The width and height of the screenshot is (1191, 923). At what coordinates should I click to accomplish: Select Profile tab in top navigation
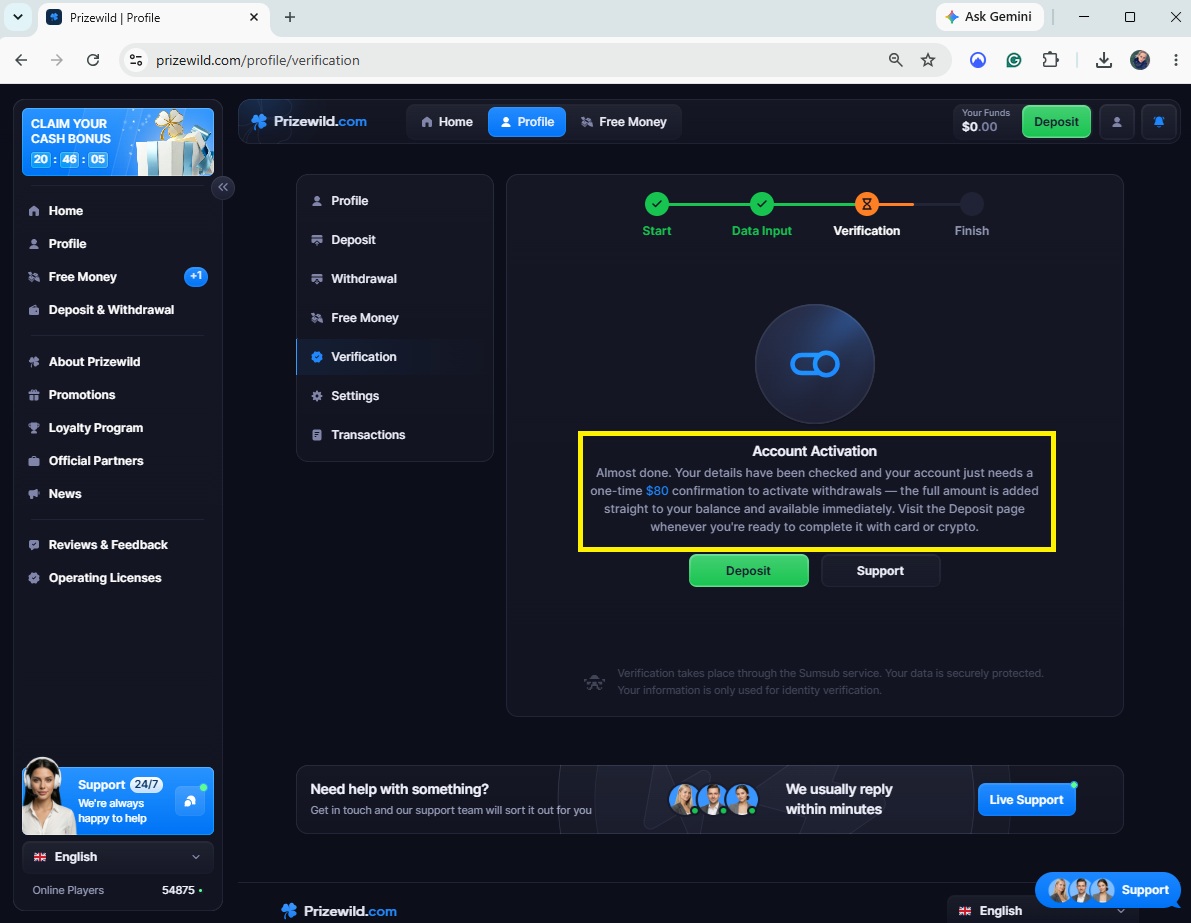pos(526,122)
